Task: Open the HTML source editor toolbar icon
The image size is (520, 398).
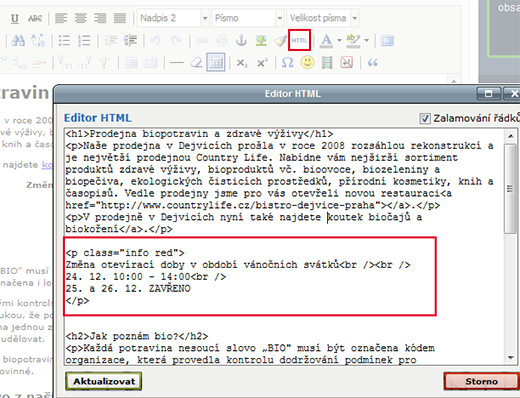Action: coord(299,40)
